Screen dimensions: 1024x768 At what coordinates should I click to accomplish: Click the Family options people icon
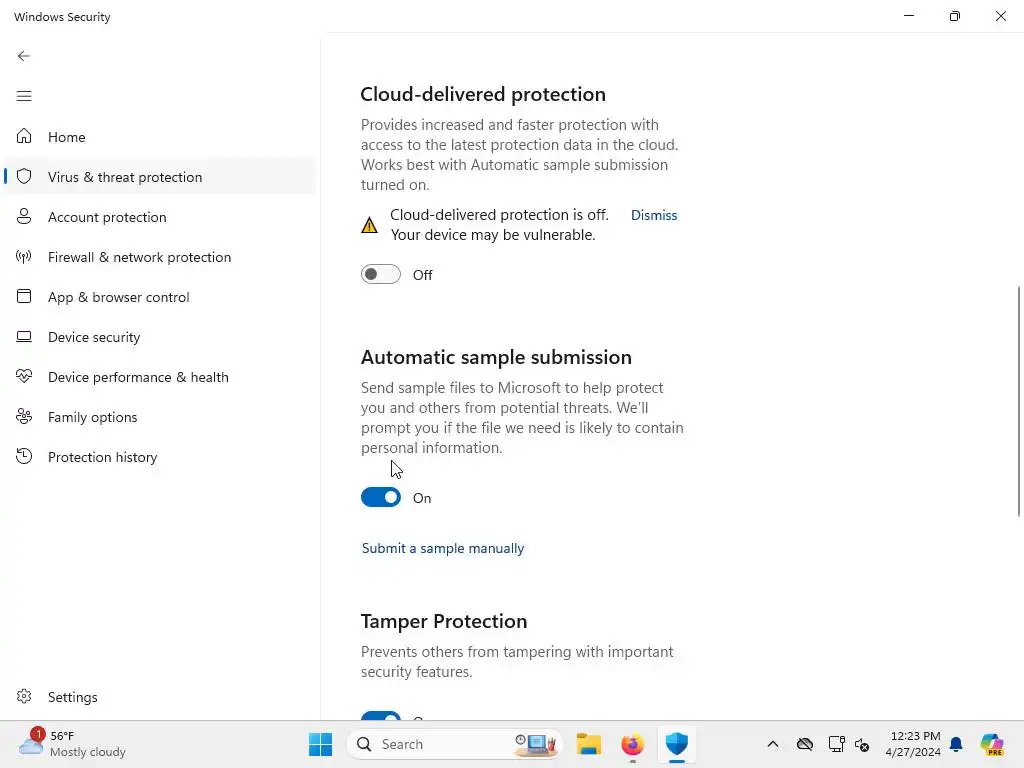[x=24, y=416]
